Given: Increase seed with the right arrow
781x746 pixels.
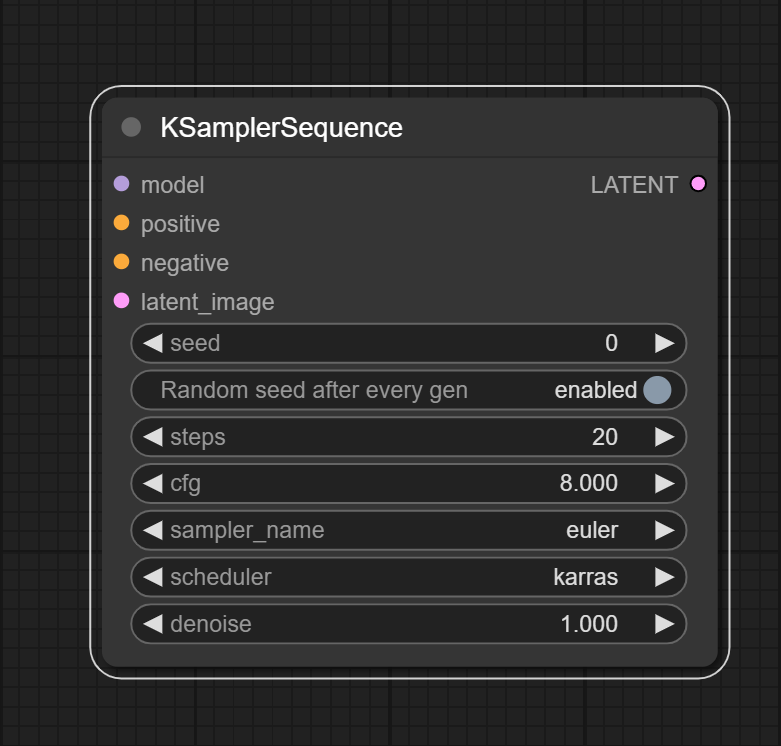Looking at the screenshot, I should pos(664,343).
